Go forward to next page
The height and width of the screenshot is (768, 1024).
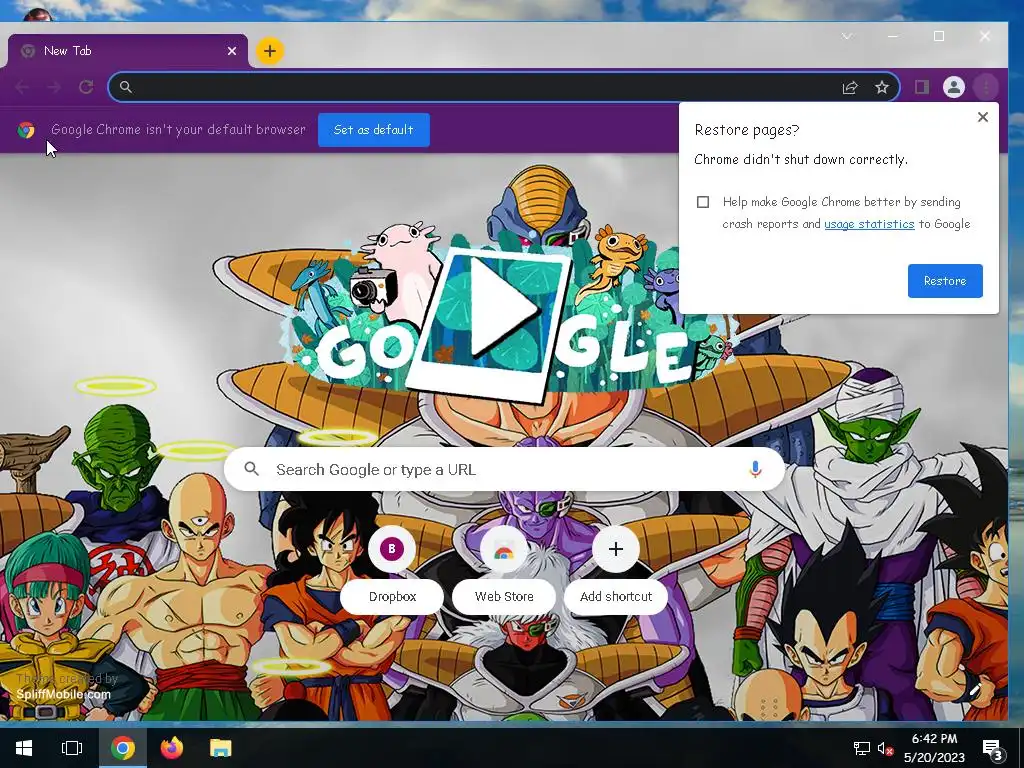(x=54, y=87)
